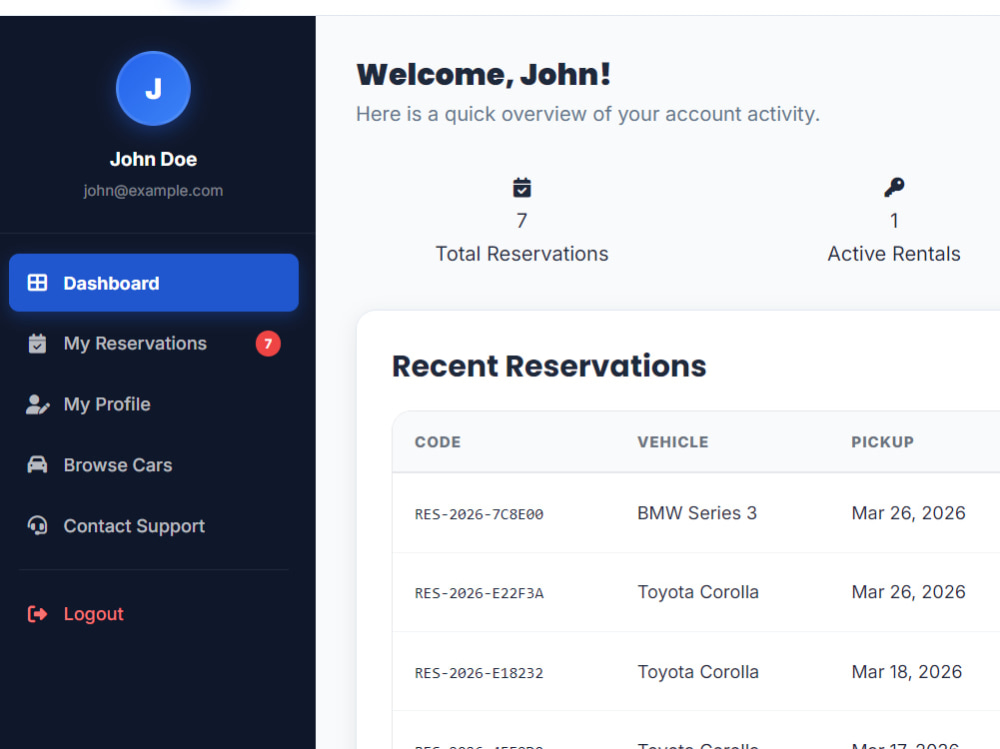Click the CODE column header
The image size is (1000, 749).
click(x=438, y=442)
